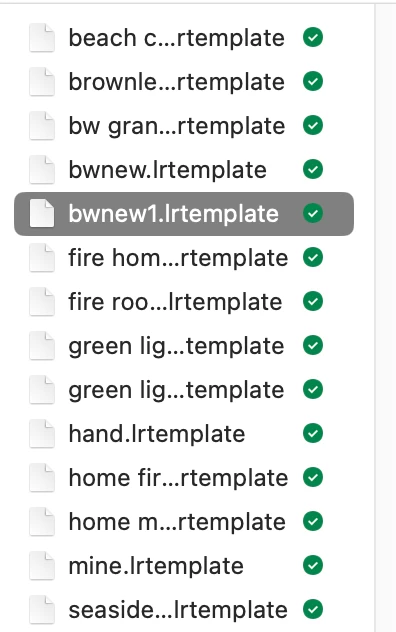Click the file icon beside beach c...rtemplate
Image resolution: width=396 pixels, height=632 pixels.
point(42,37)
